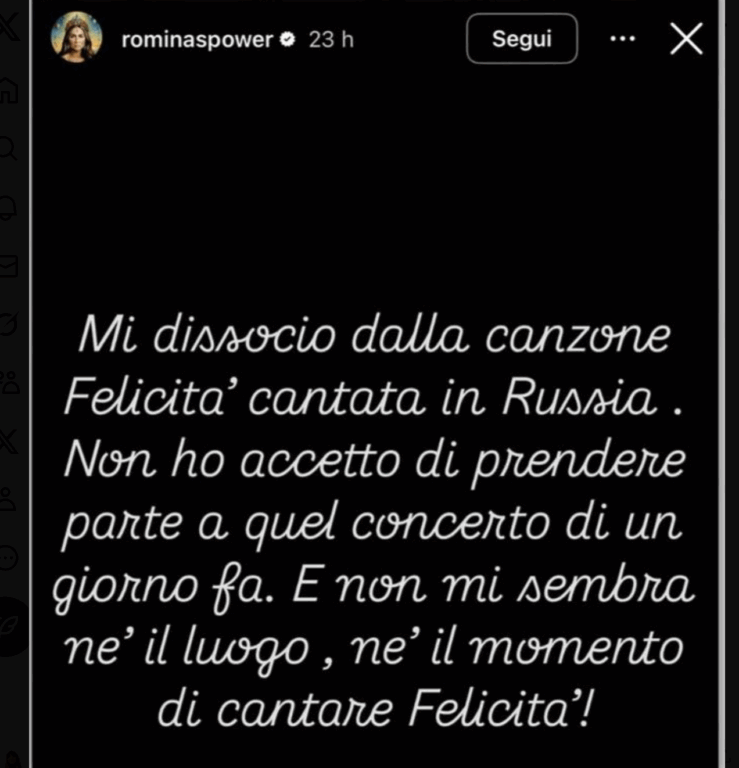The image size is (739, 768).
Task: Open Grok via the slashed-circle icon
Action: click(x=8, y=324)
